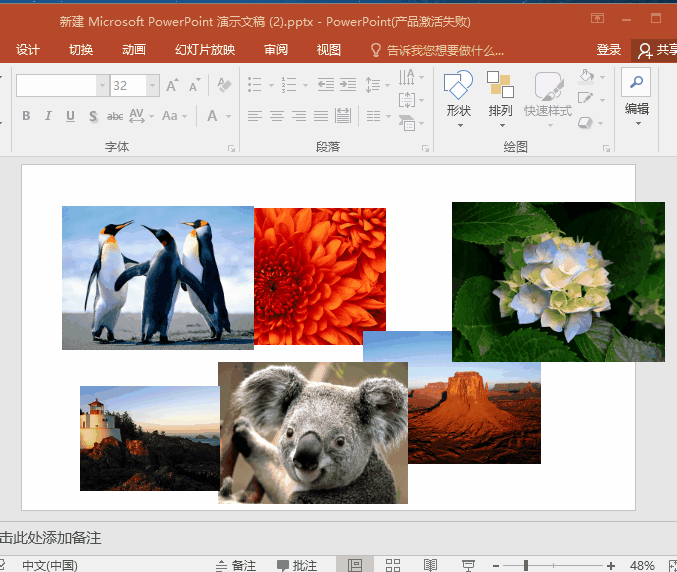Open the Editing (编辑) dropdown
This screenshot has width=677, height=572.
pos(636,98)
